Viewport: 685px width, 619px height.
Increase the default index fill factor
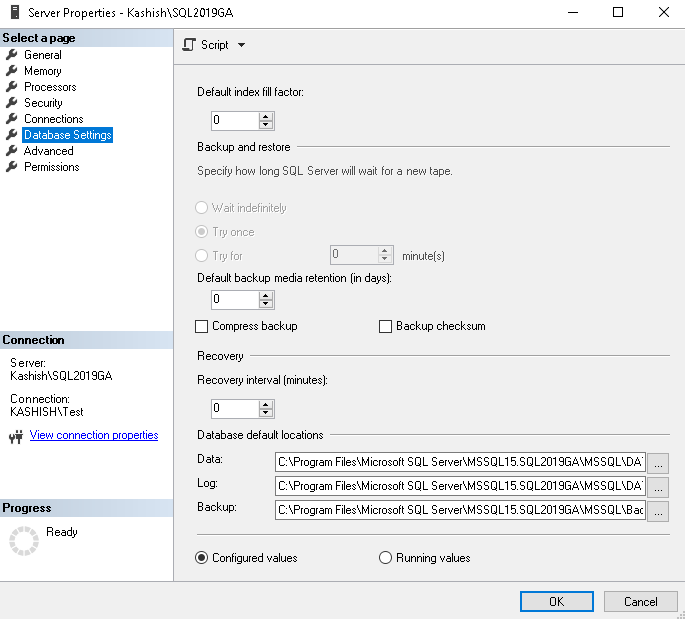click(266, 116)
